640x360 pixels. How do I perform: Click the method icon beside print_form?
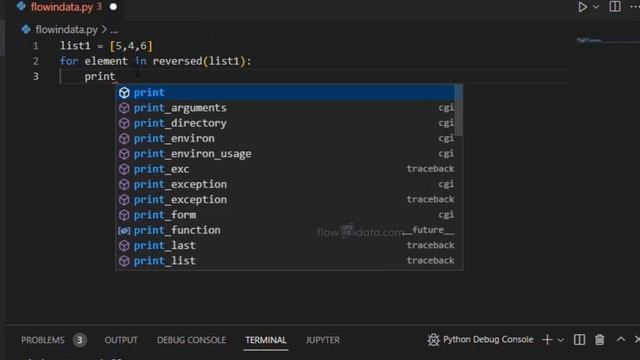pyautogui.click(x=124, y=215)
